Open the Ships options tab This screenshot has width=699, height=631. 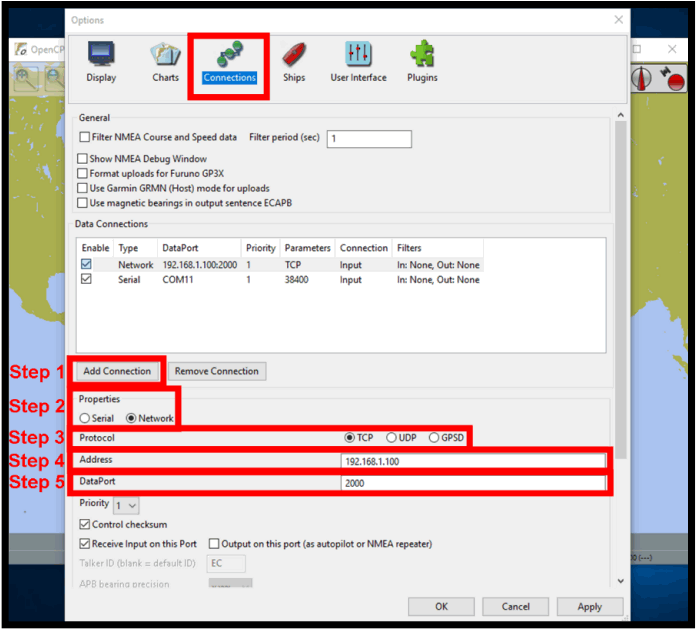click(x=294, y=62)
